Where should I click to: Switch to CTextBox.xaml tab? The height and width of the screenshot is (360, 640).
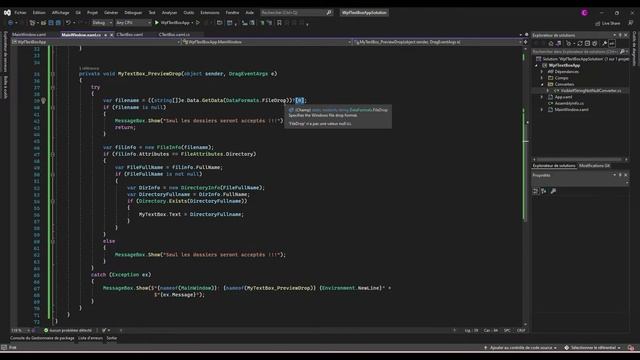[130, 35]
